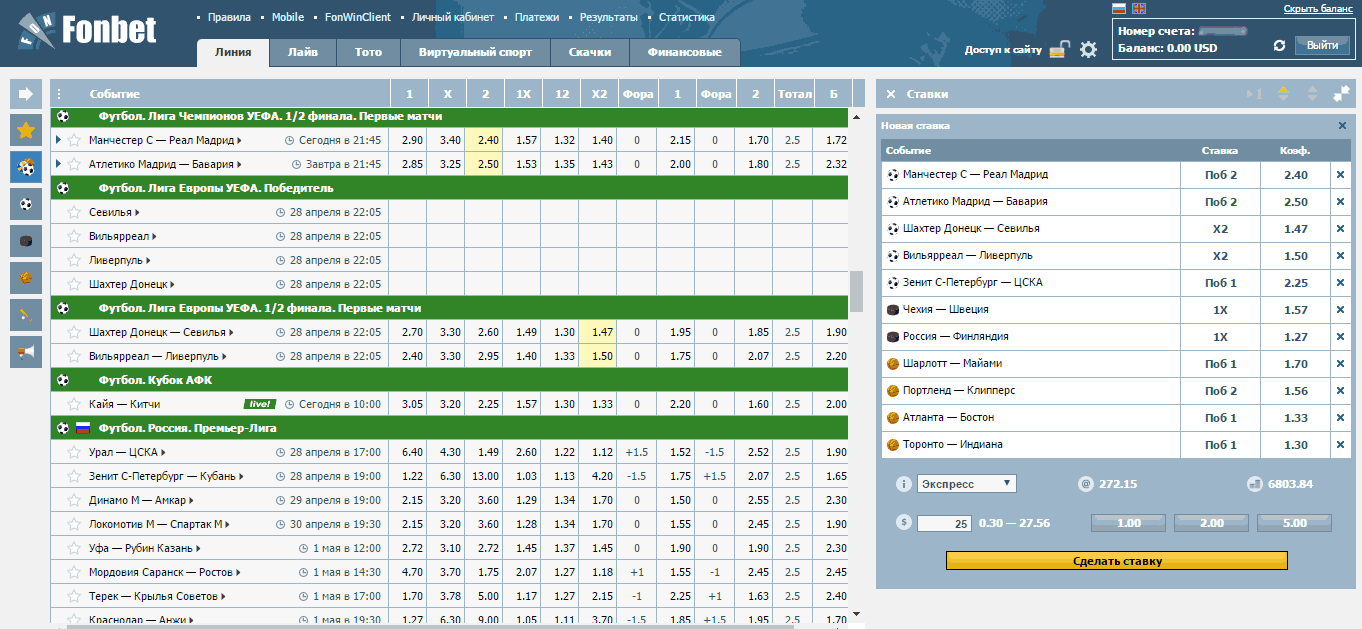The width and height of the screenshot is (1362, 629).
Task: Open the Правила link
Action: tap(229, 17)
